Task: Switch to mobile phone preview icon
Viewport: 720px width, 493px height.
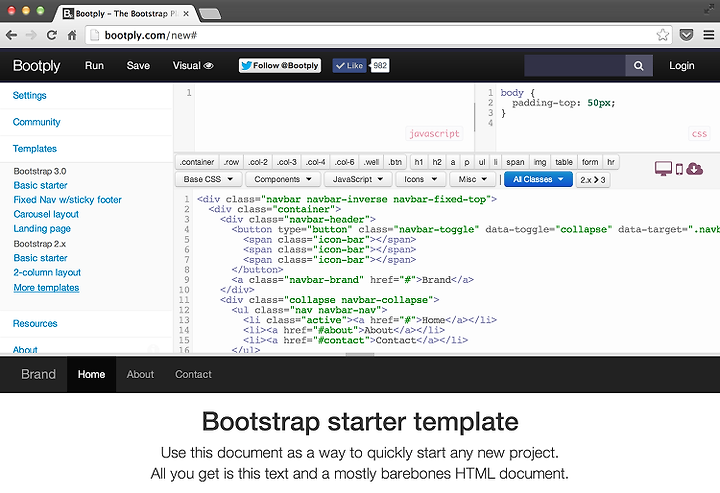Action: pyautogui.click(x=679, y=169)
